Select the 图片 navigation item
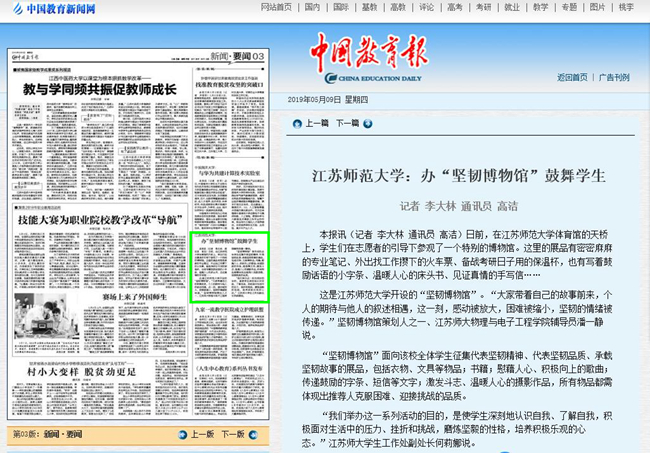 pos(598,7)
